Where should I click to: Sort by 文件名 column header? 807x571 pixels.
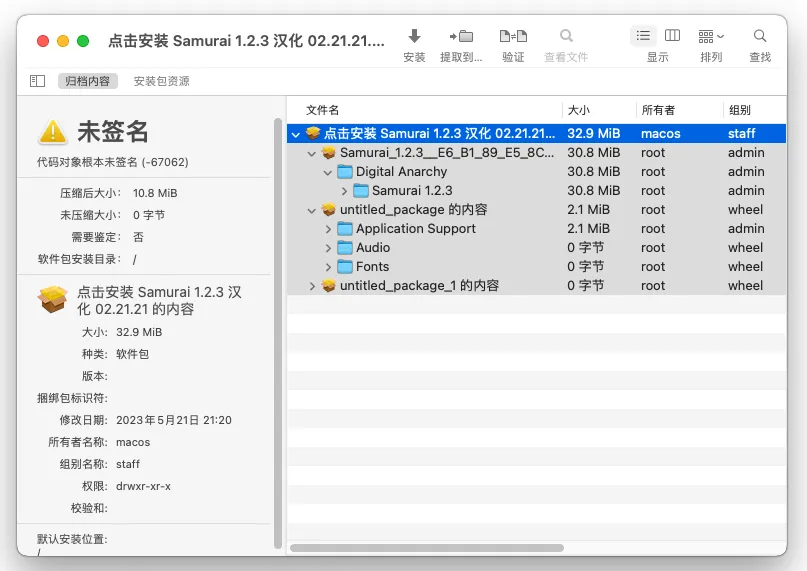click(323, 110)
